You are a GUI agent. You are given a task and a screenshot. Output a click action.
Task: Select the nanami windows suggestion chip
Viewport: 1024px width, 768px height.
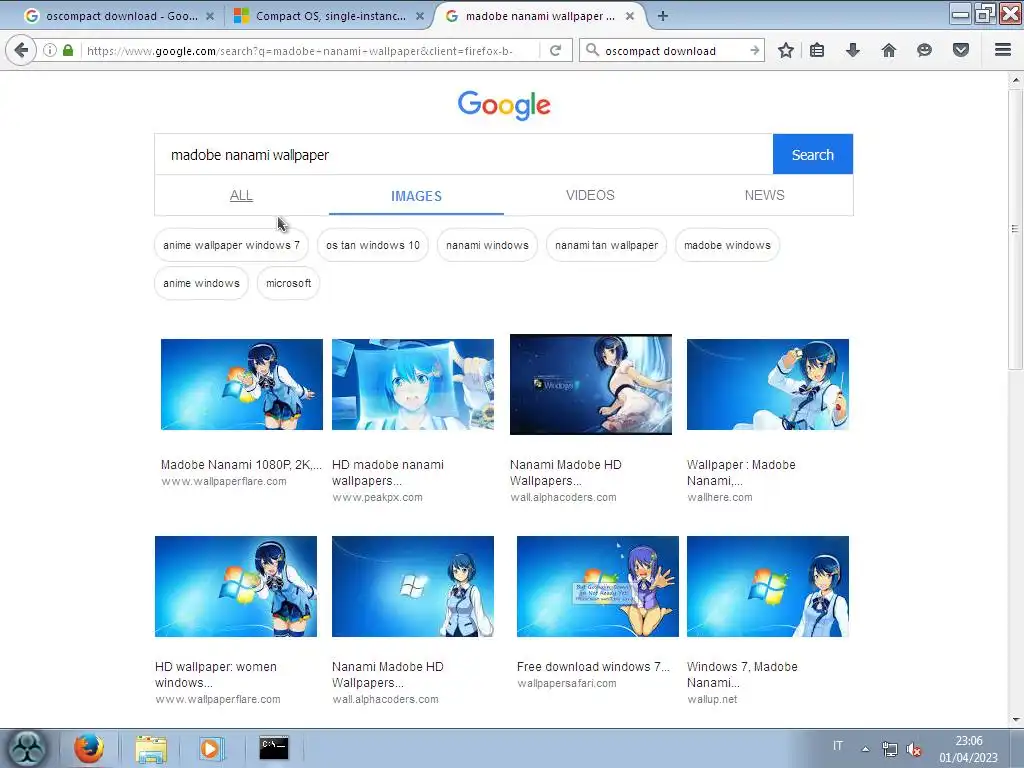click(x=487, y=246)
